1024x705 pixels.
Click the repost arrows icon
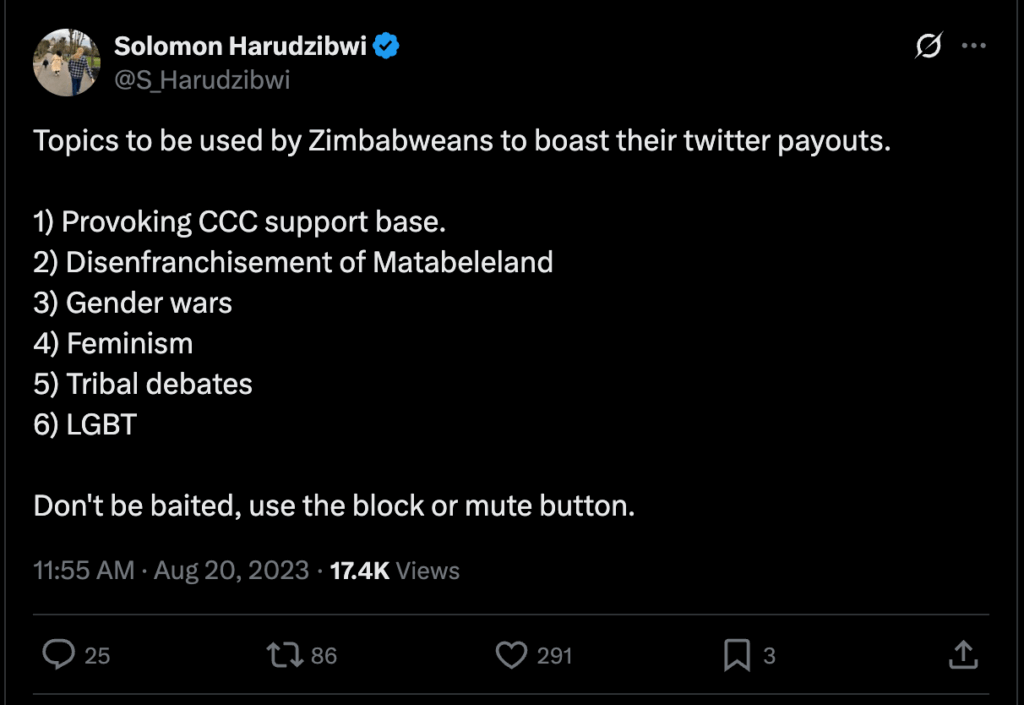click(x=283, y=655)
